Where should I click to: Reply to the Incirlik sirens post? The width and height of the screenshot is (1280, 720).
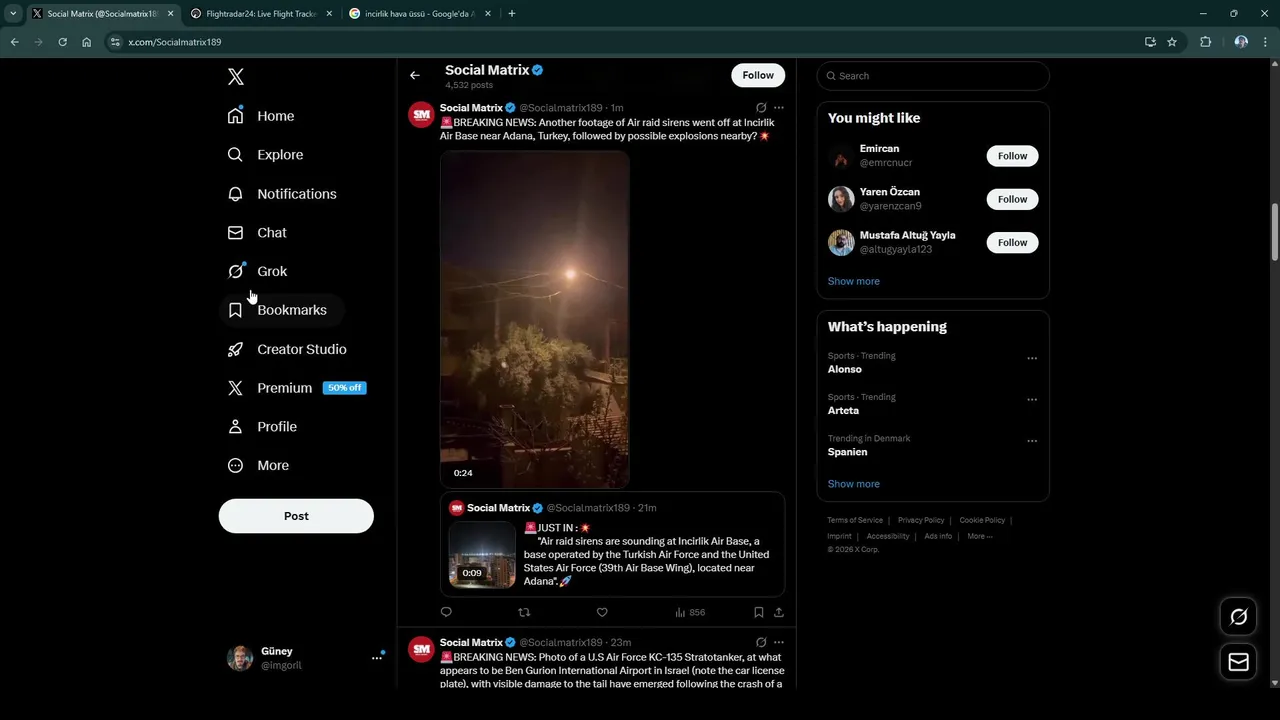[446, 612]
